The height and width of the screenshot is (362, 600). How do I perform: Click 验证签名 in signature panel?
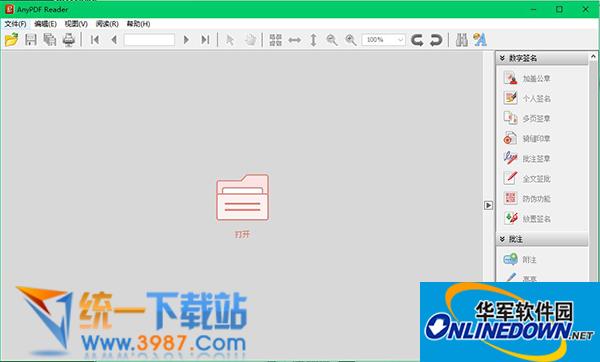click(x=527, y=219)
